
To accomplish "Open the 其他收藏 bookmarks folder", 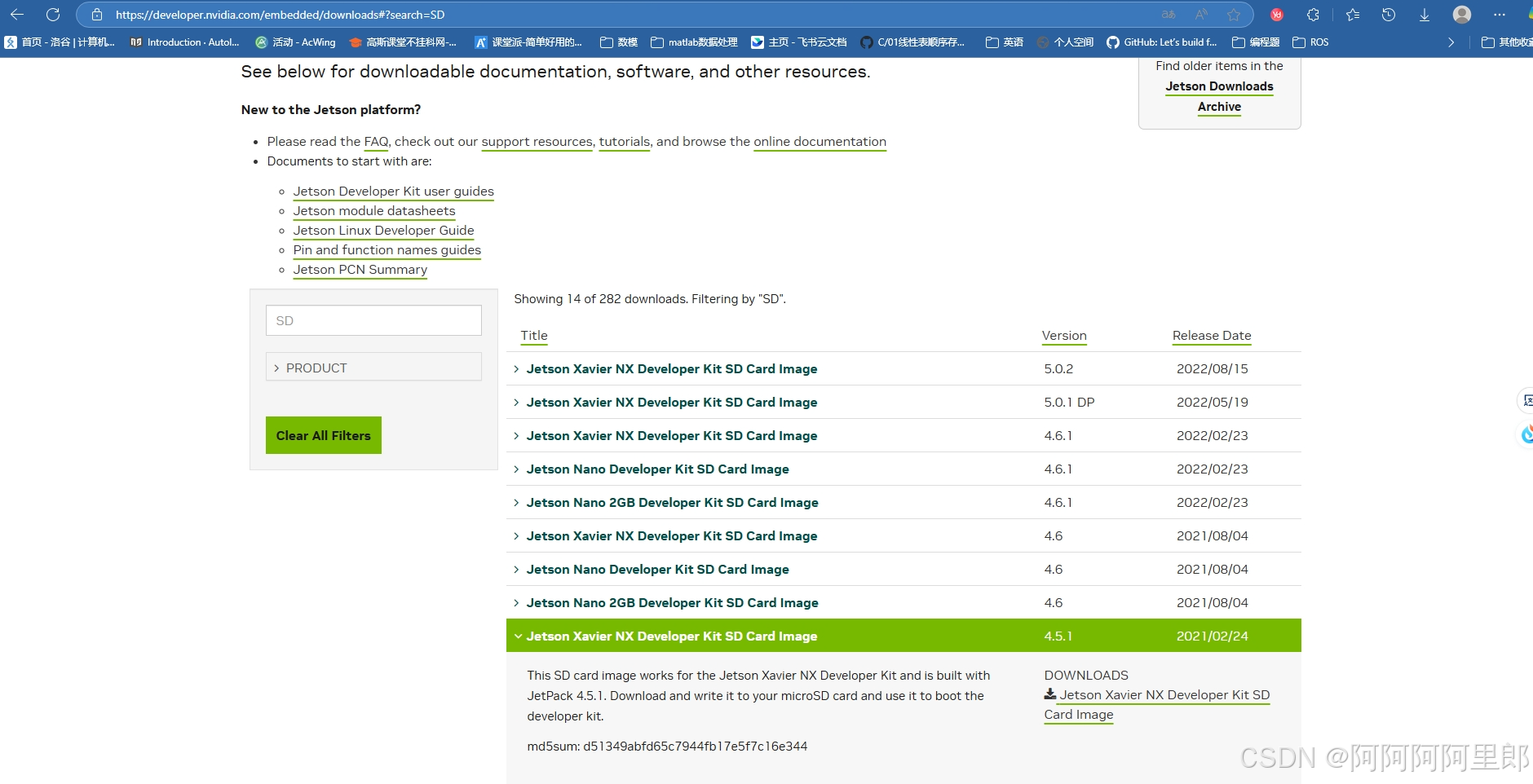I will pyautogui.click(x=1507, y=42).
